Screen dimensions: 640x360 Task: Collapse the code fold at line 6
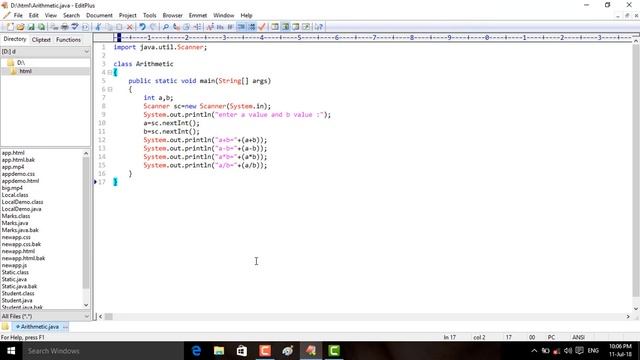pos(110,89)
